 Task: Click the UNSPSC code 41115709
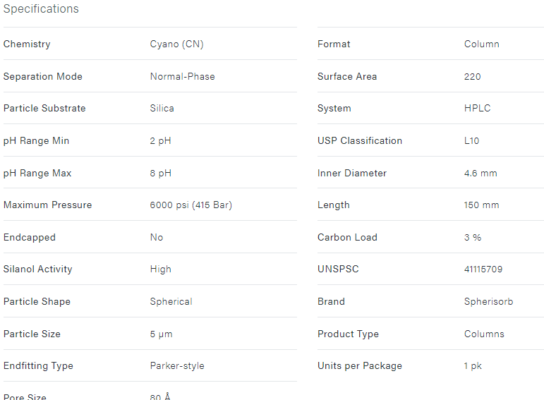pyautogui.click(x=483, y=269)
